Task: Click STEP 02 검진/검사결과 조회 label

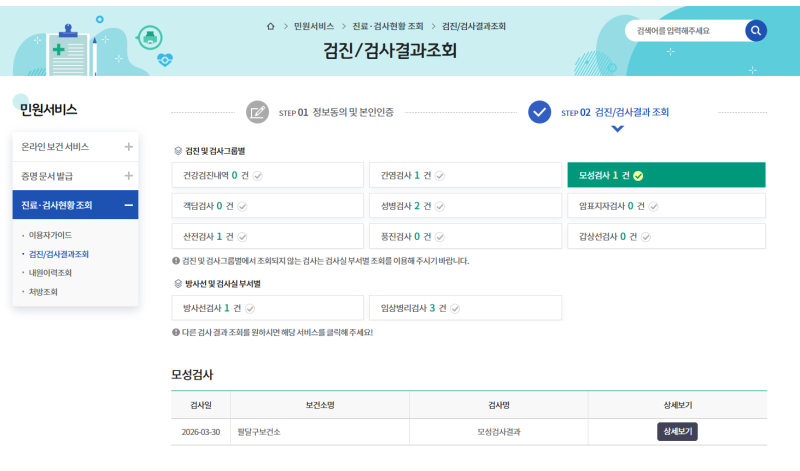Action: pos(615,112)
